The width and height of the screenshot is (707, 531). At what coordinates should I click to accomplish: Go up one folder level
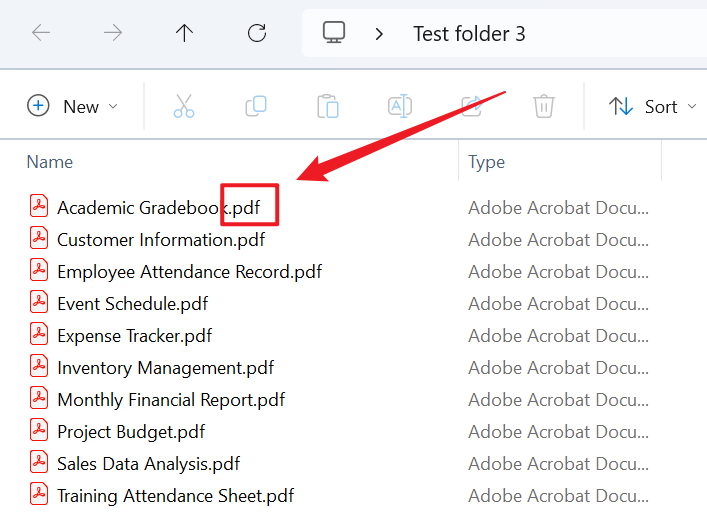point(184,33)
